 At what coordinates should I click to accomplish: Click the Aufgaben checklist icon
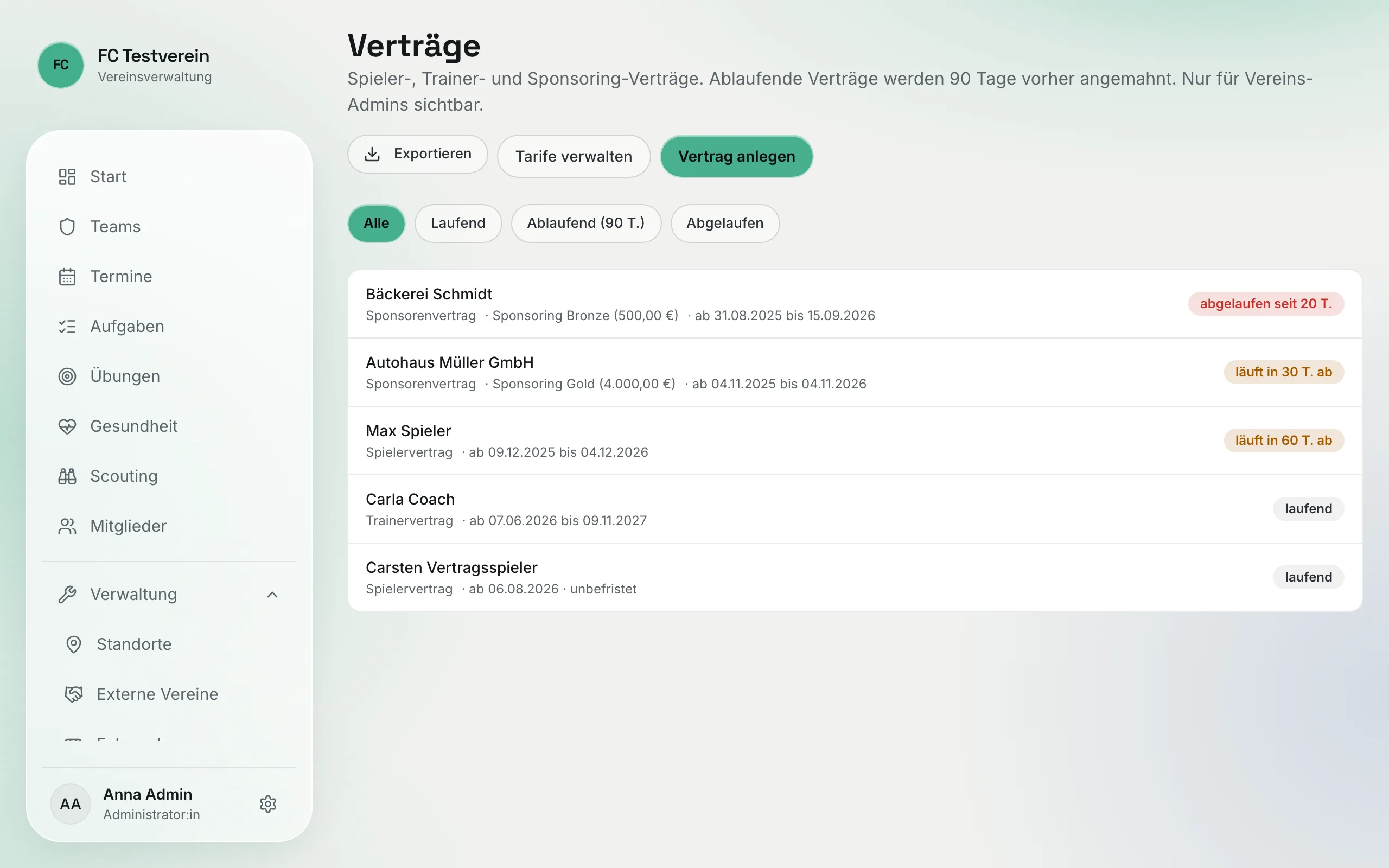click(x=67, y=327)
